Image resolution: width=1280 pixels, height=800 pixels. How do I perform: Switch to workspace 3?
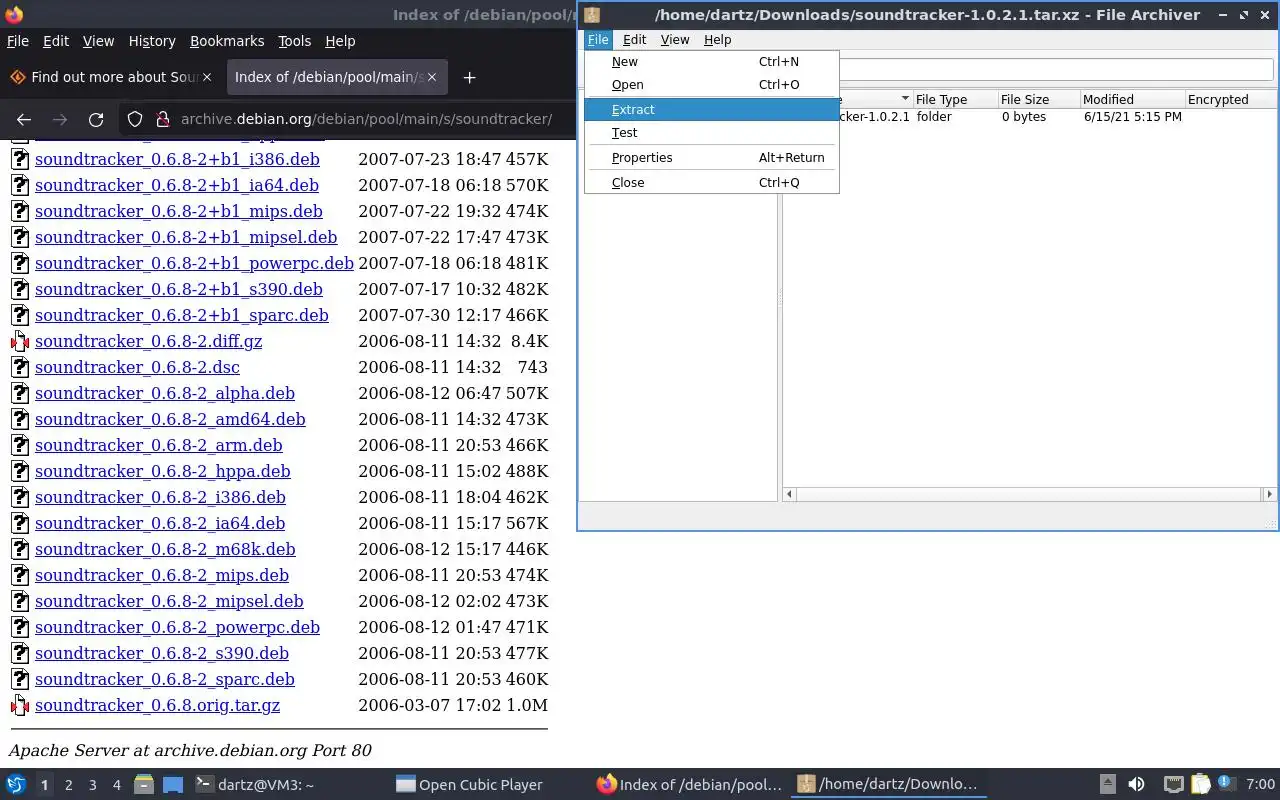pos(92,785)
